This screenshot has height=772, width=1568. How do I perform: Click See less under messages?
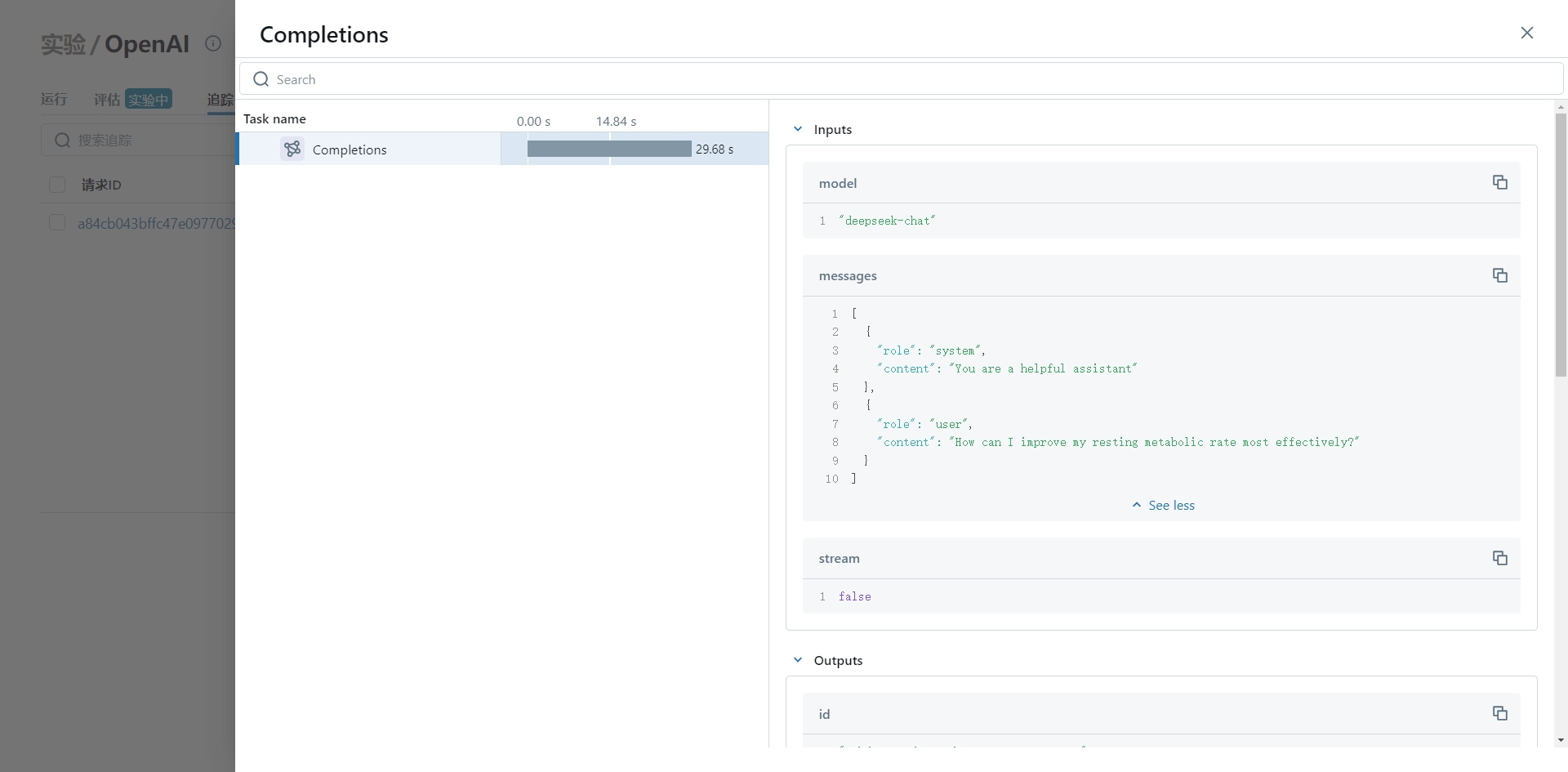[1163, 506]
